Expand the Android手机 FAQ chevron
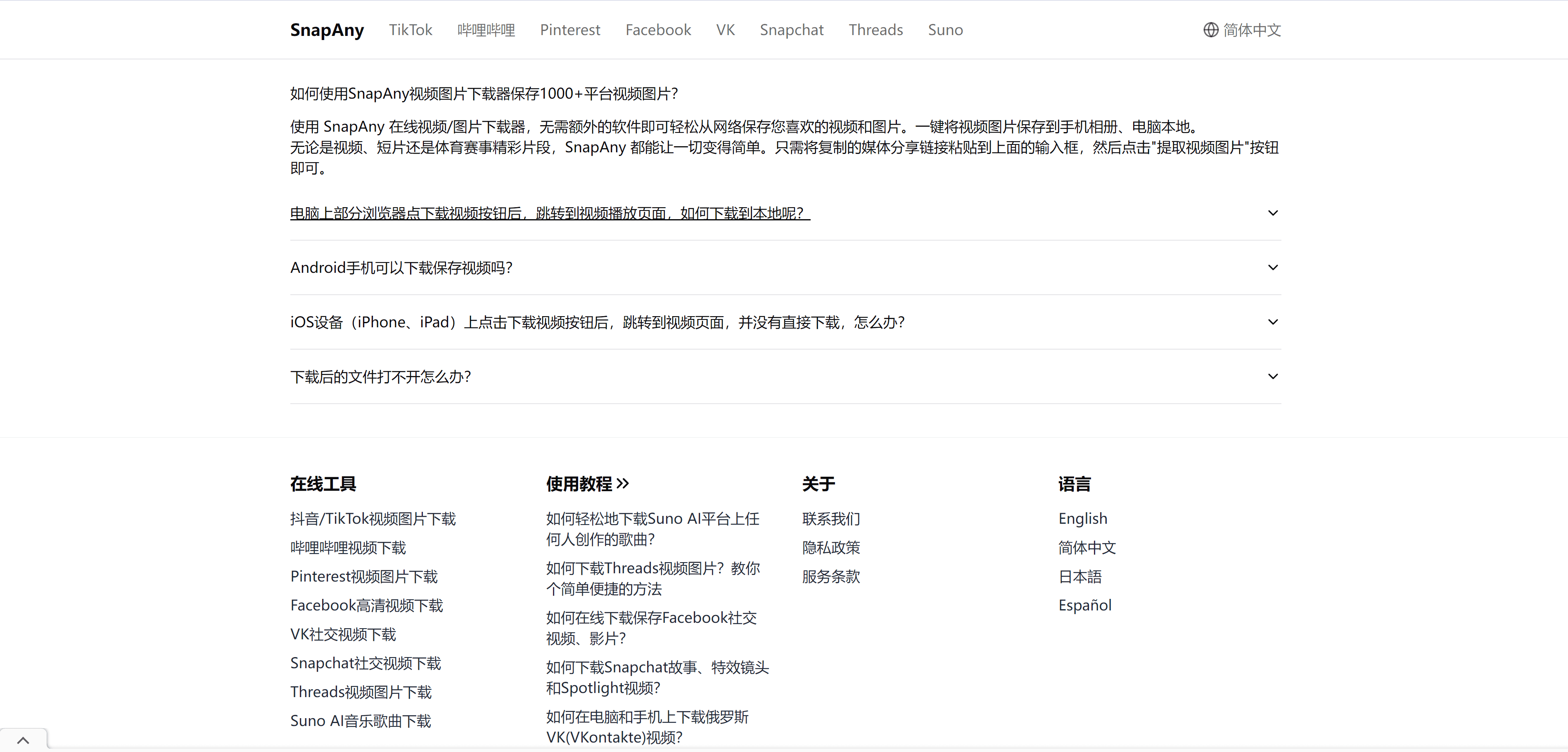 (x=1272, y=268)
